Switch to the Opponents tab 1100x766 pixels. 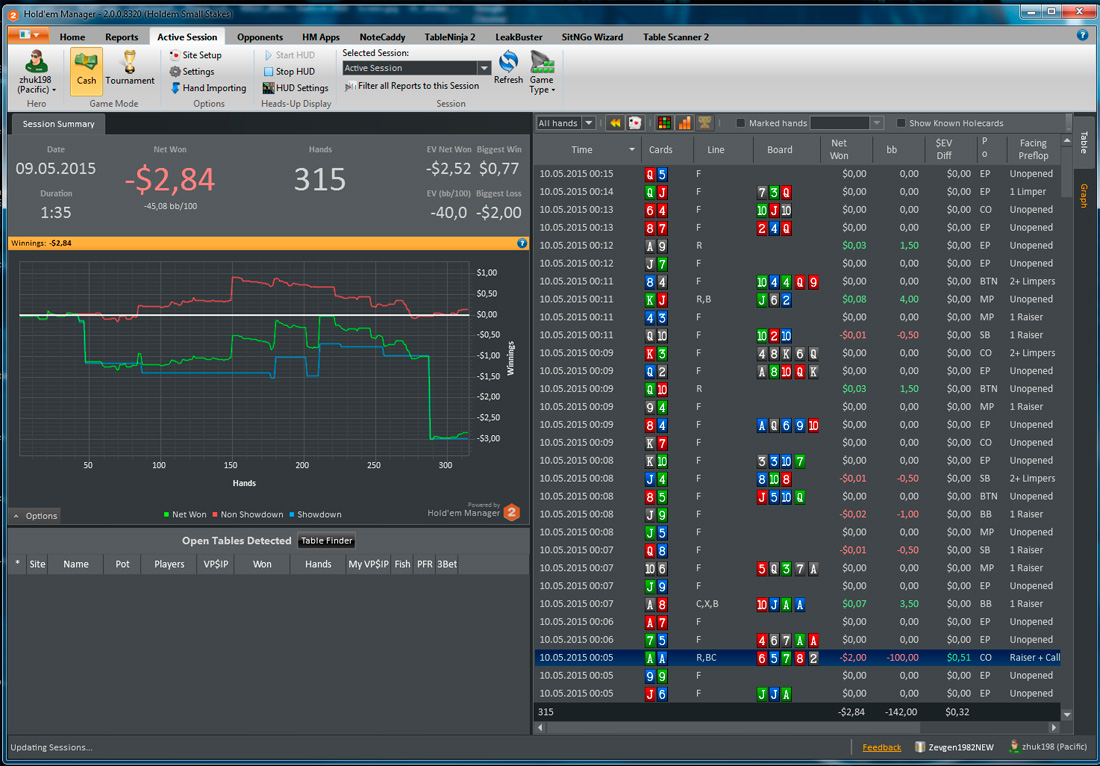tap(260, 37)
